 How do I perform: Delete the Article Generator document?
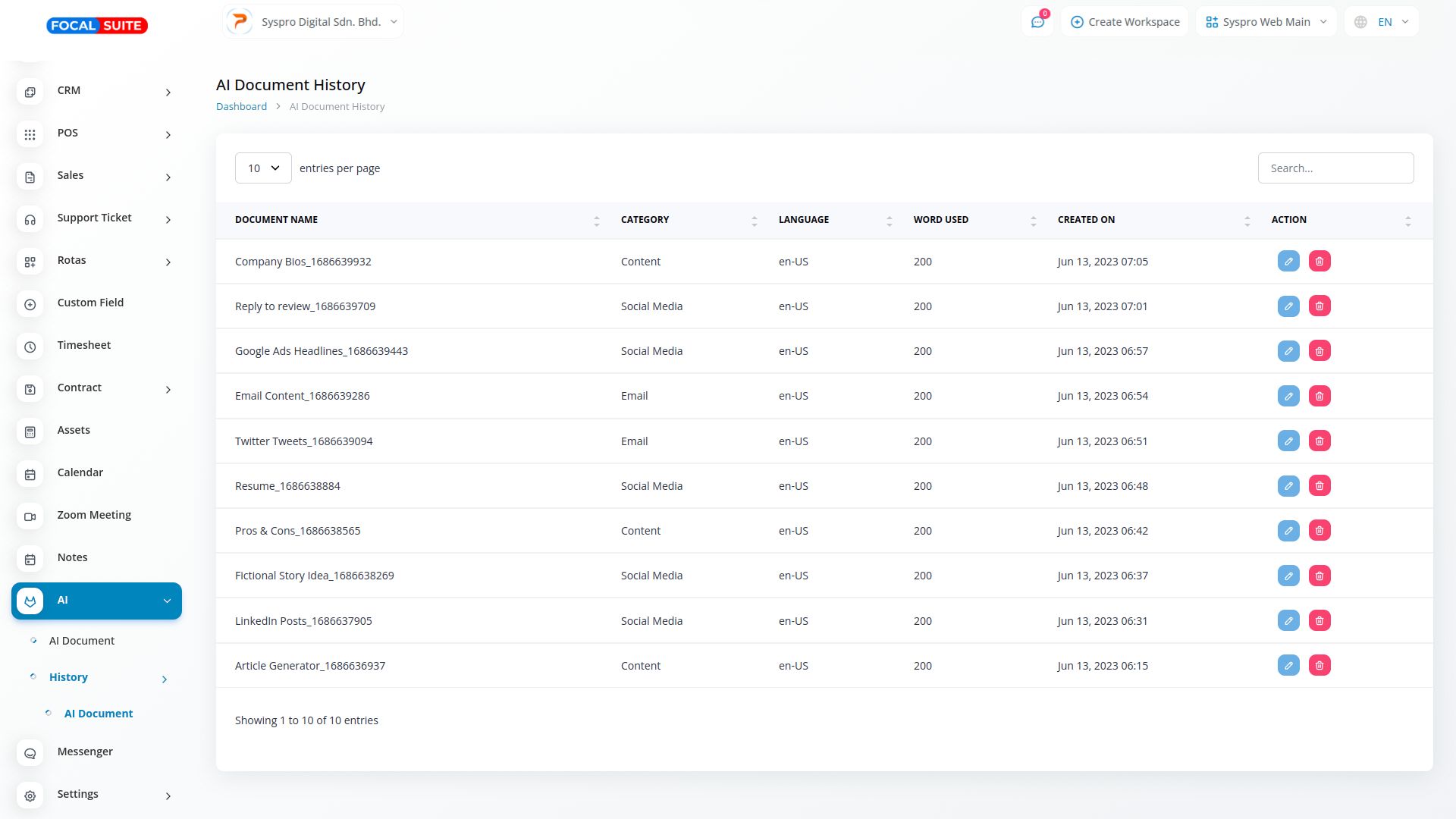(x=1319, y=666)
